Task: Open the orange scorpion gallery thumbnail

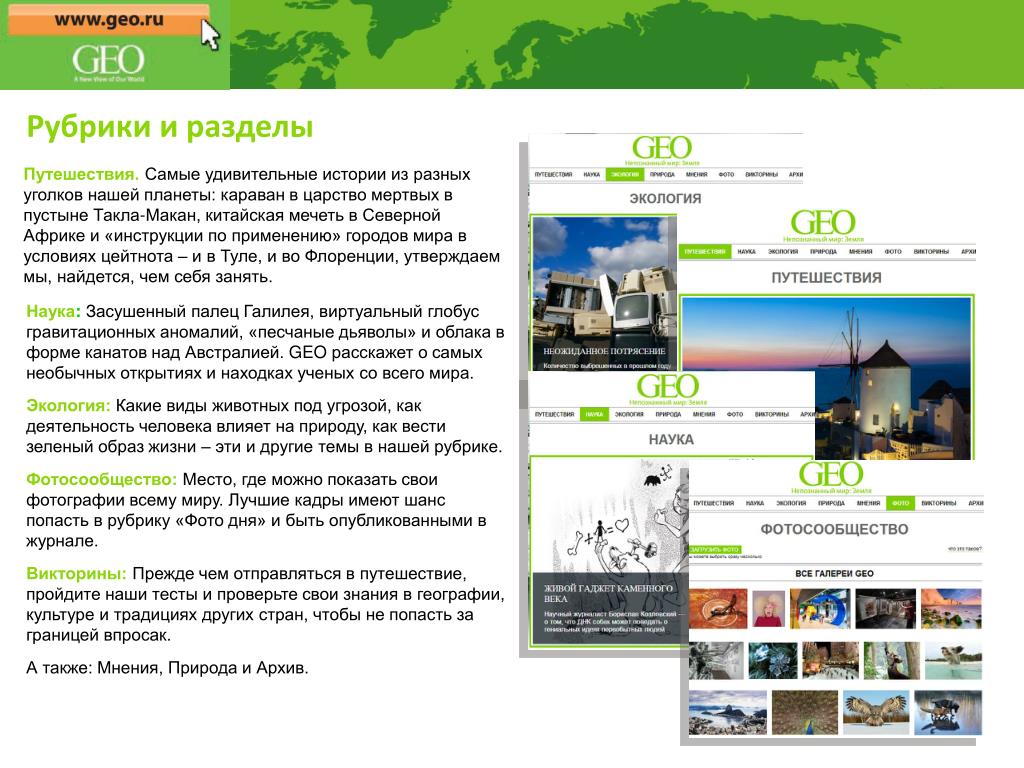Action: click(718, 608)
